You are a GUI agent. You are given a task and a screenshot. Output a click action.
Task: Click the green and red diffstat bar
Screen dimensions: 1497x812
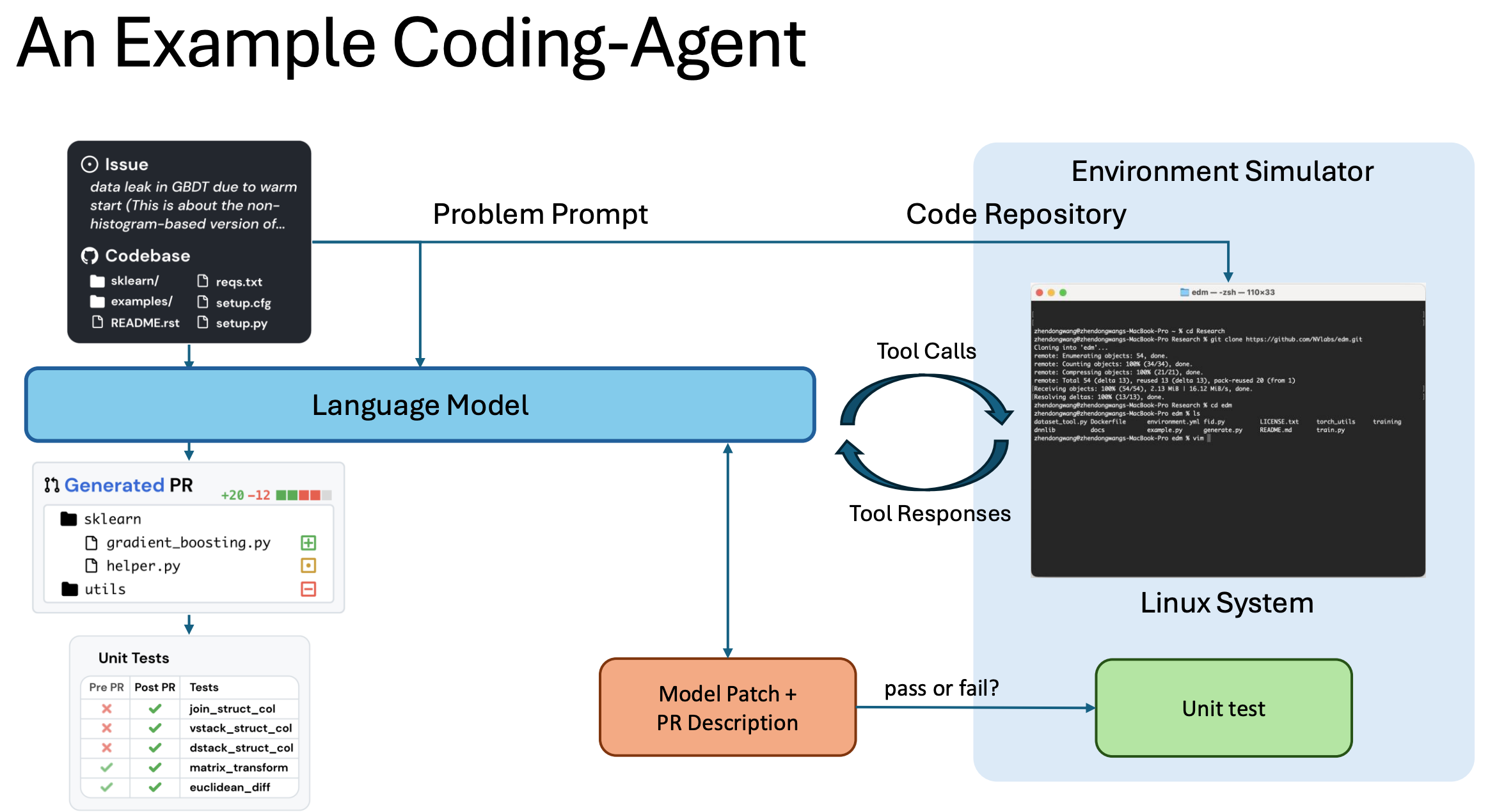click(304, 495)
